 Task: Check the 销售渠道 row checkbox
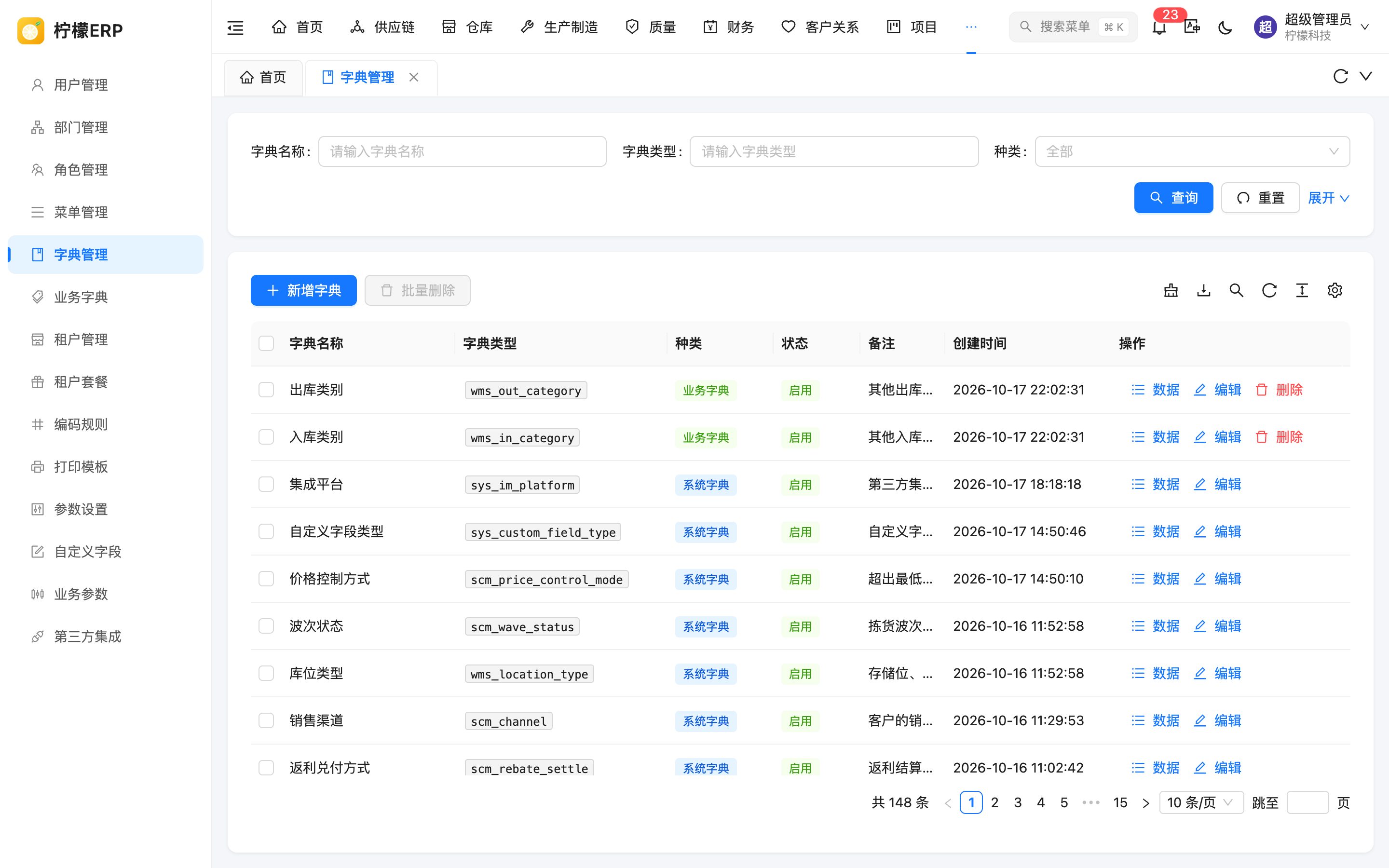pyautogui.click(x=266, y=720)
